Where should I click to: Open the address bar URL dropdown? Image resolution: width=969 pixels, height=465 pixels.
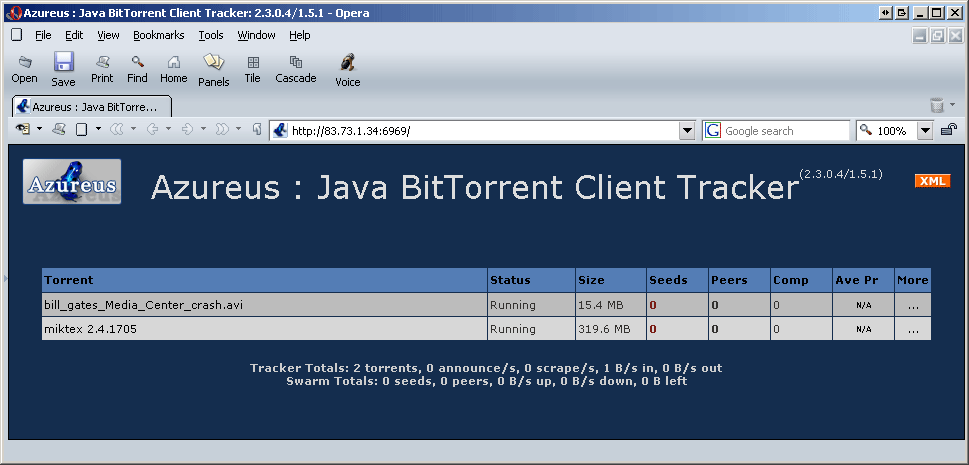coord(687,130)
